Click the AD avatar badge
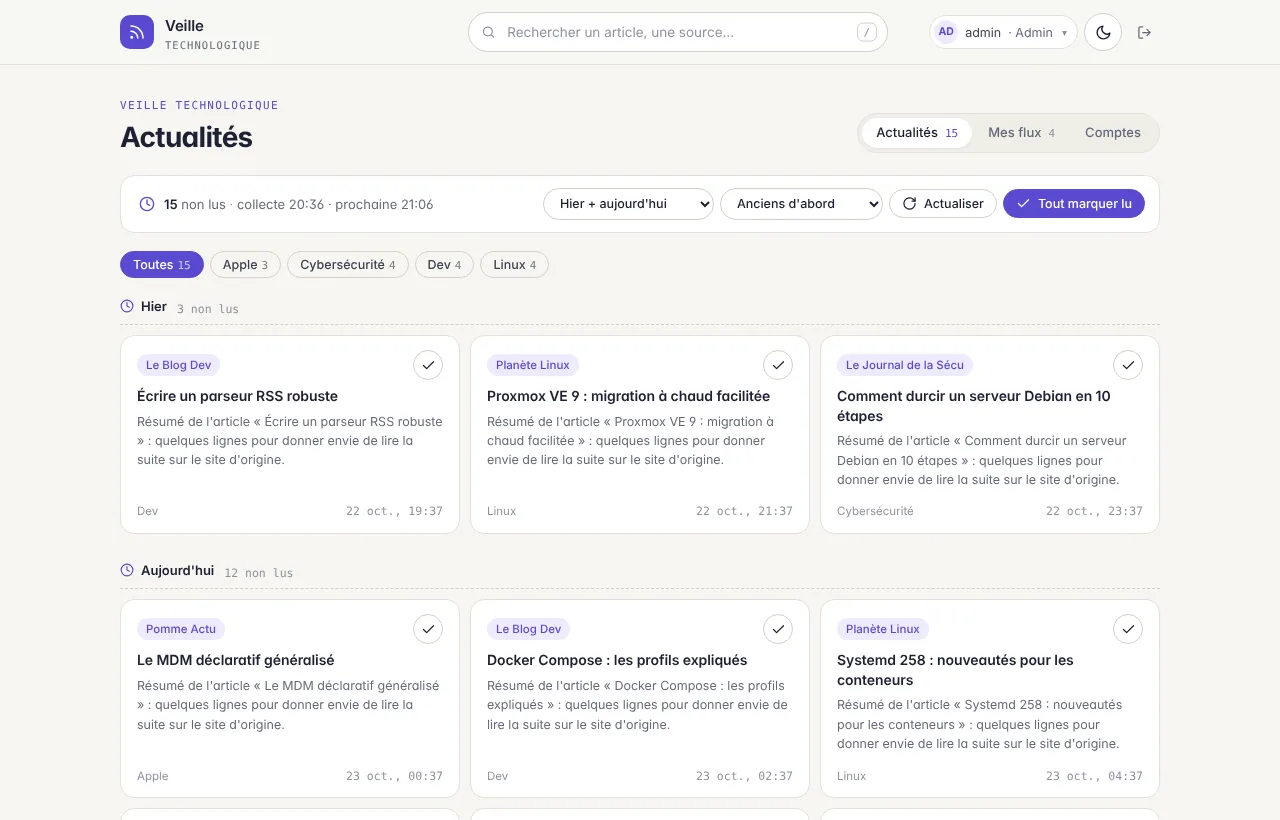The width and height of the screenshot is (1280, 820). point(946,32)
